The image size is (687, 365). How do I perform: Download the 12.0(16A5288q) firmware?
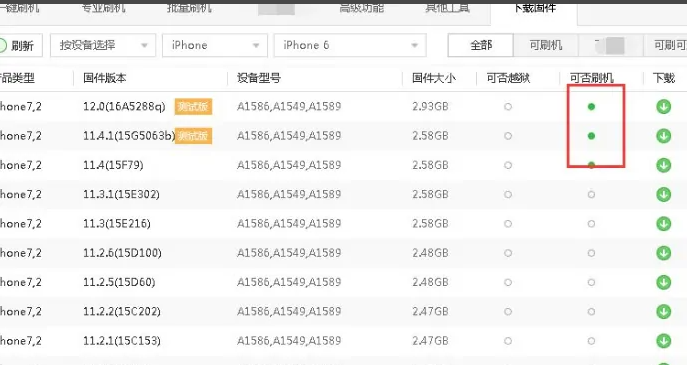click(x=664, y=106)
